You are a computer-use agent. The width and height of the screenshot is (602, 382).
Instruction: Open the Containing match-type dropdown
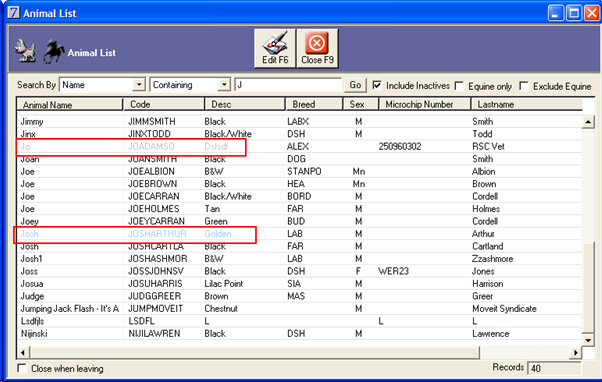tap(224, 84)
